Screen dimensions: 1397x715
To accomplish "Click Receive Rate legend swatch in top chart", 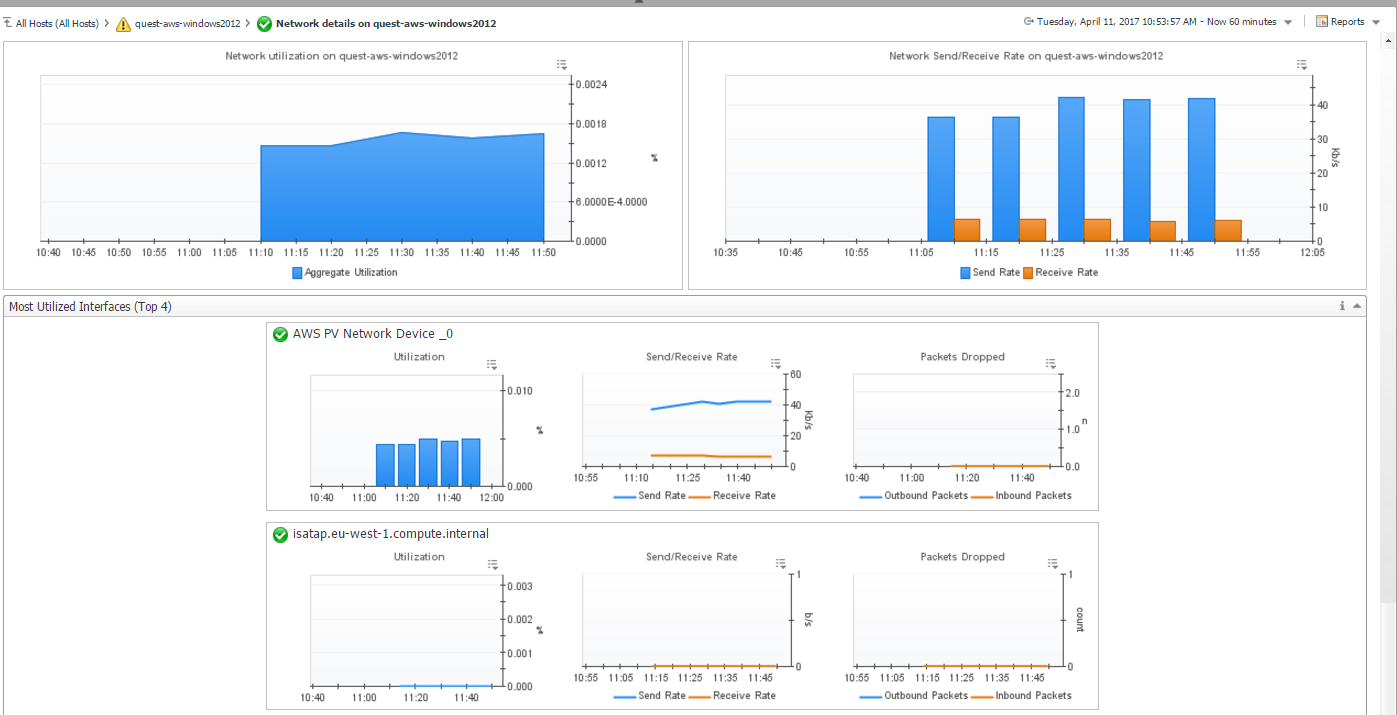I will click(1028, 272).
